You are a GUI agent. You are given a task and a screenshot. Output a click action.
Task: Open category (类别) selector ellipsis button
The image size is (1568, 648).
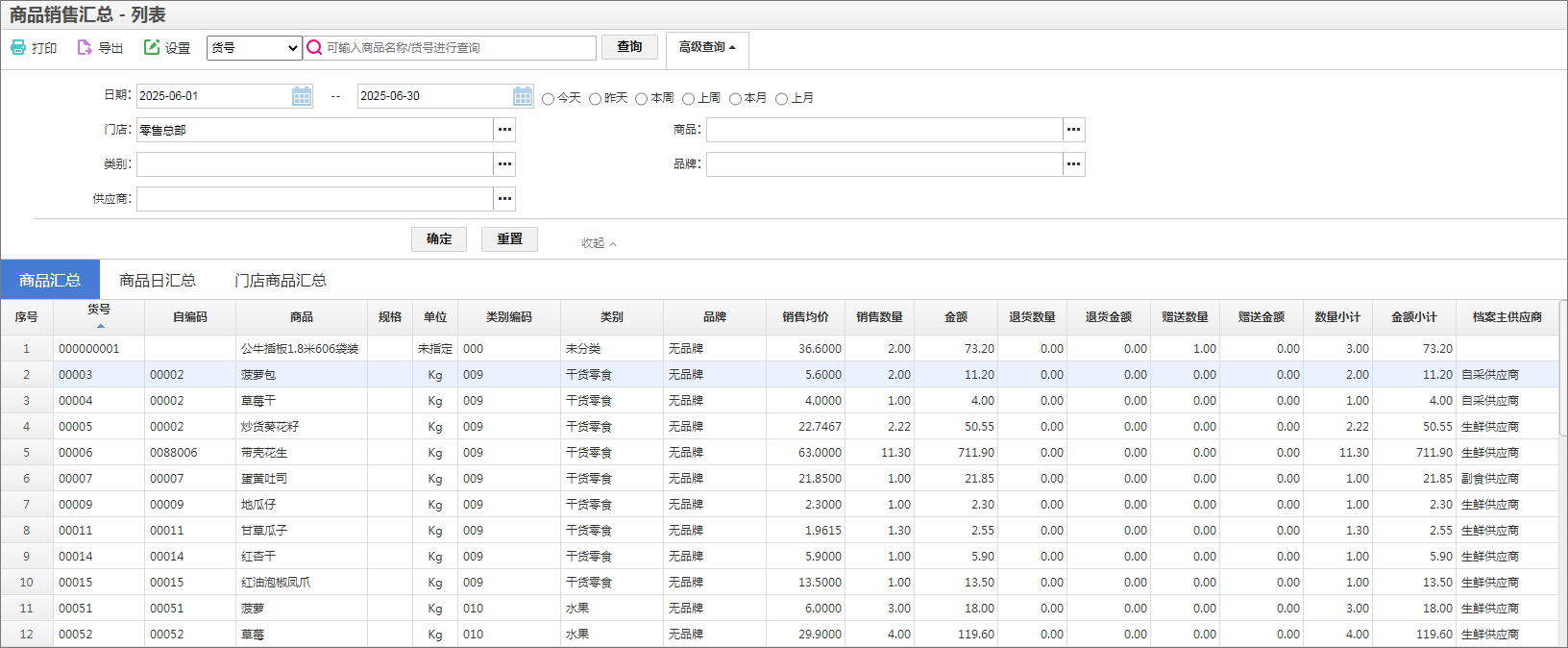pyautogui.click(x=504, y=164)
